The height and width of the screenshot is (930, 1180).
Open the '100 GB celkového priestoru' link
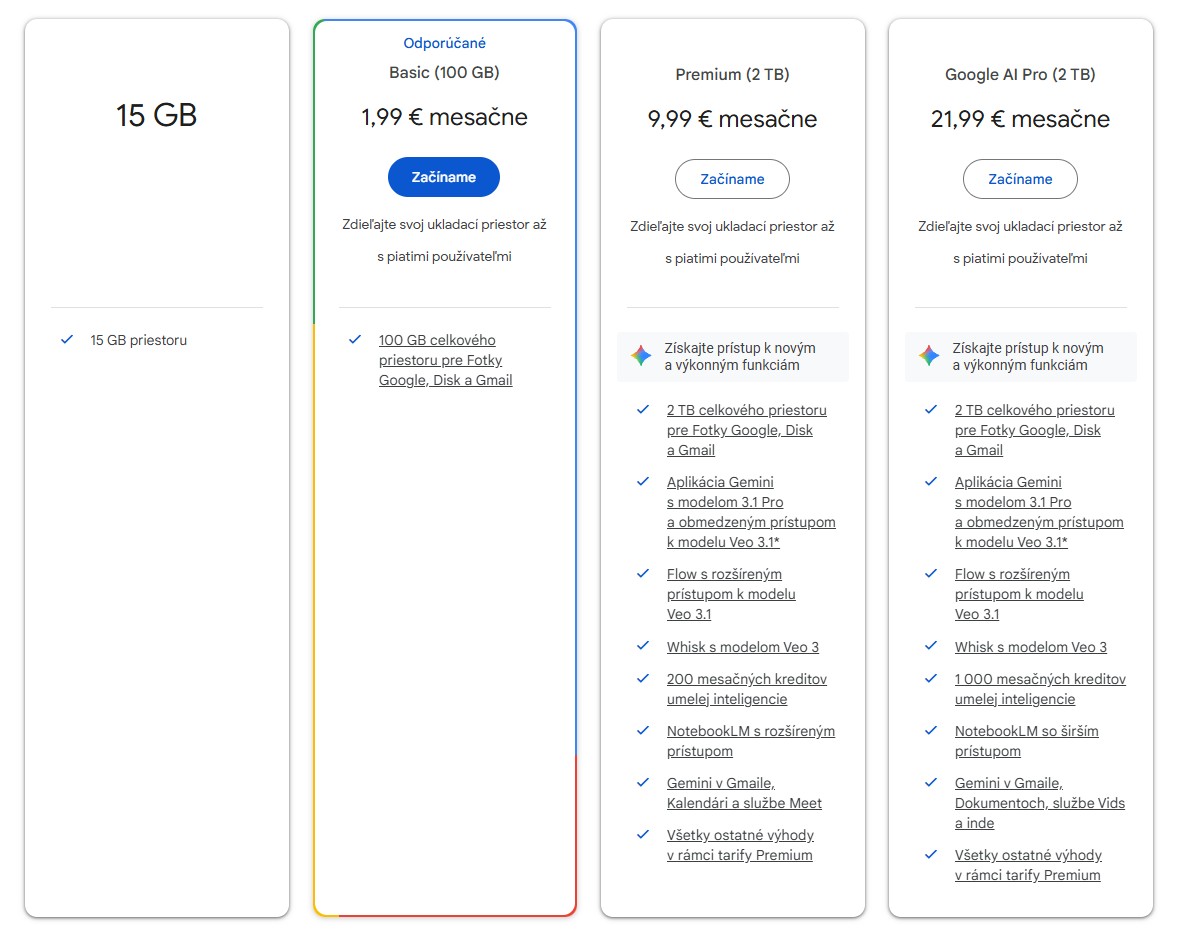445,360
